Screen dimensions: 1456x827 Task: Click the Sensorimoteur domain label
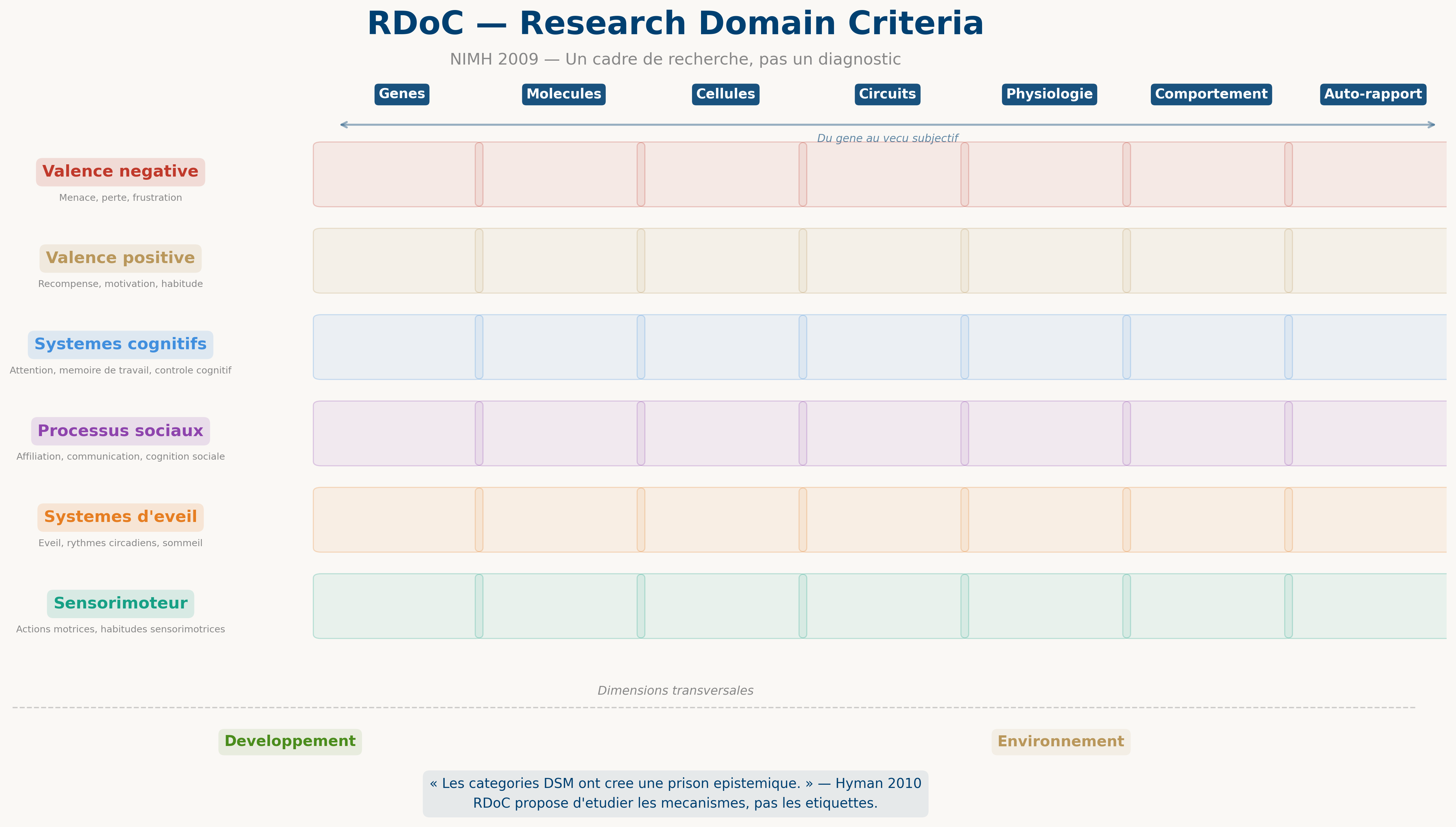120,604
